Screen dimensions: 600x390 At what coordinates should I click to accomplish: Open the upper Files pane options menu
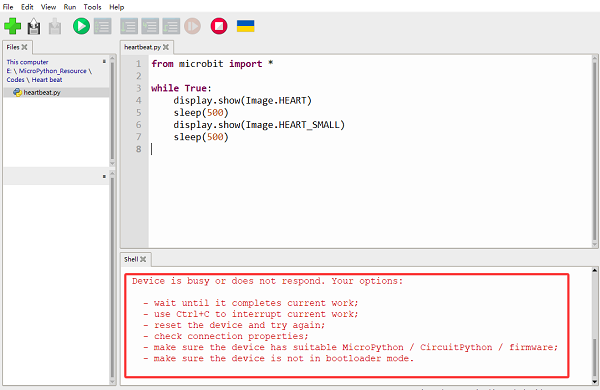(104, 61)
